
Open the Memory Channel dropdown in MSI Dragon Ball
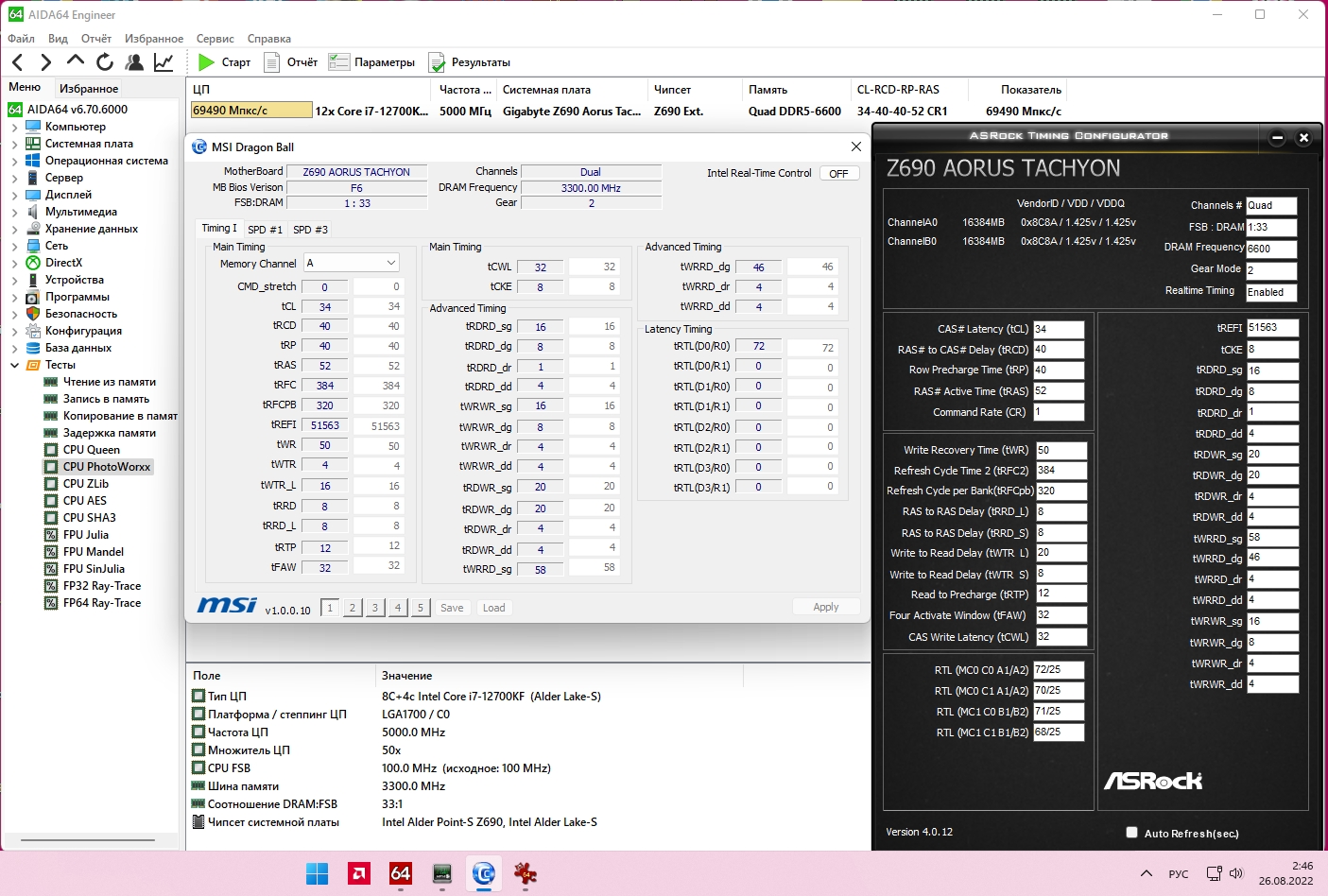point(351,263)
